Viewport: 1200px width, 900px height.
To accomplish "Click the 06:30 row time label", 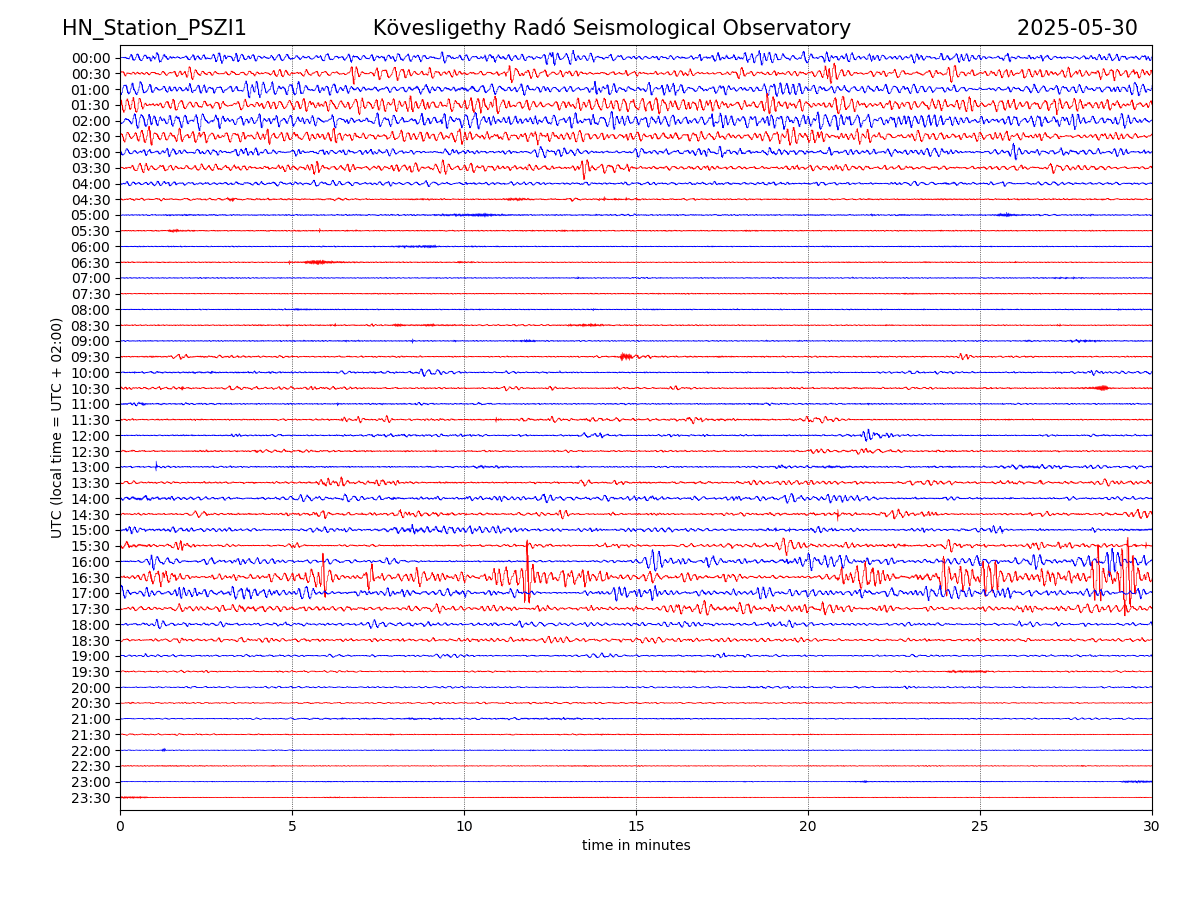I will pyautogui.click(x=91, y=263).
